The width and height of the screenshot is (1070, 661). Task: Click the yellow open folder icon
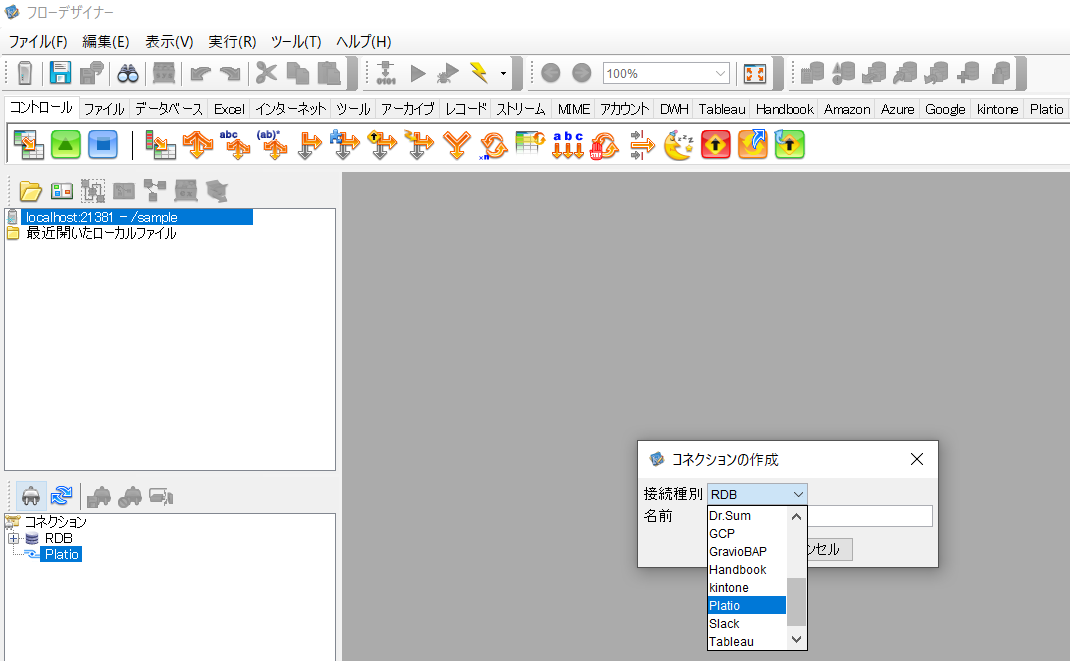pyautogui.click(x=30, y=191)
